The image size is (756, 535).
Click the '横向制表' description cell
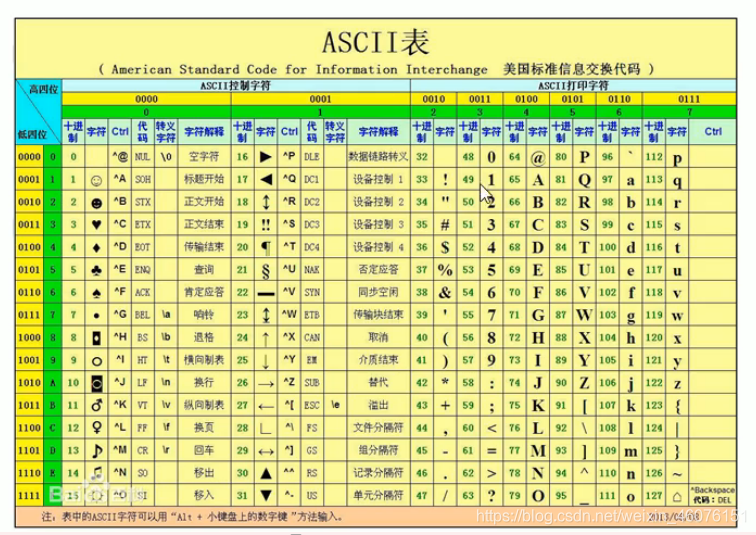pyautogui.click(x=204, y=360)
